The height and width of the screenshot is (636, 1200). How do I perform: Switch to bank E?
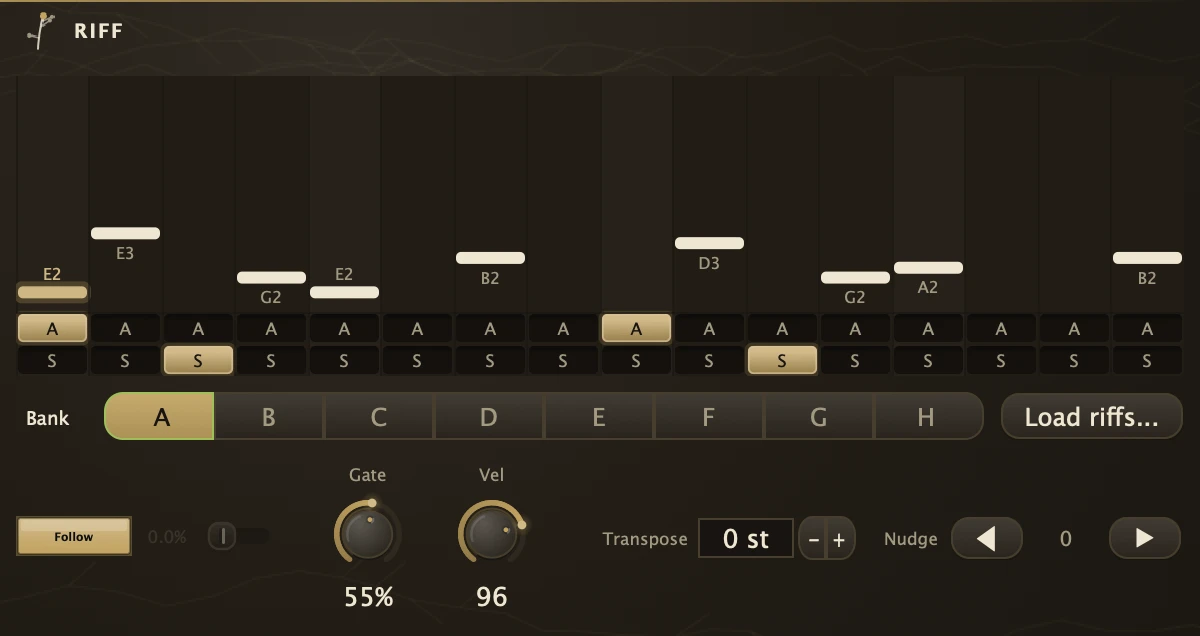(x=599, y=416)
